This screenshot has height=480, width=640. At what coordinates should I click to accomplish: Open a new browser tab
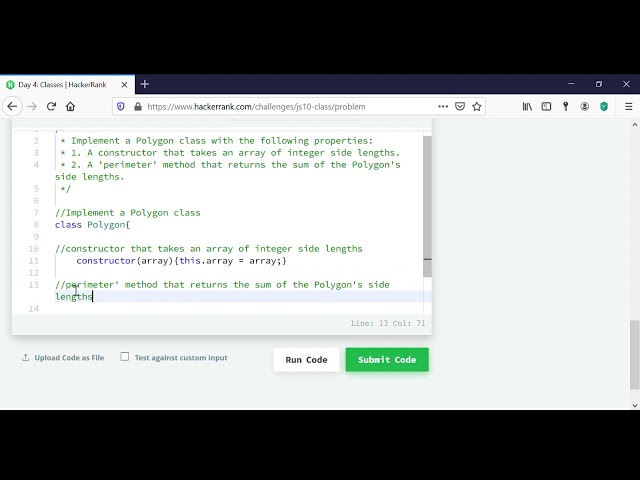(144, 84)
